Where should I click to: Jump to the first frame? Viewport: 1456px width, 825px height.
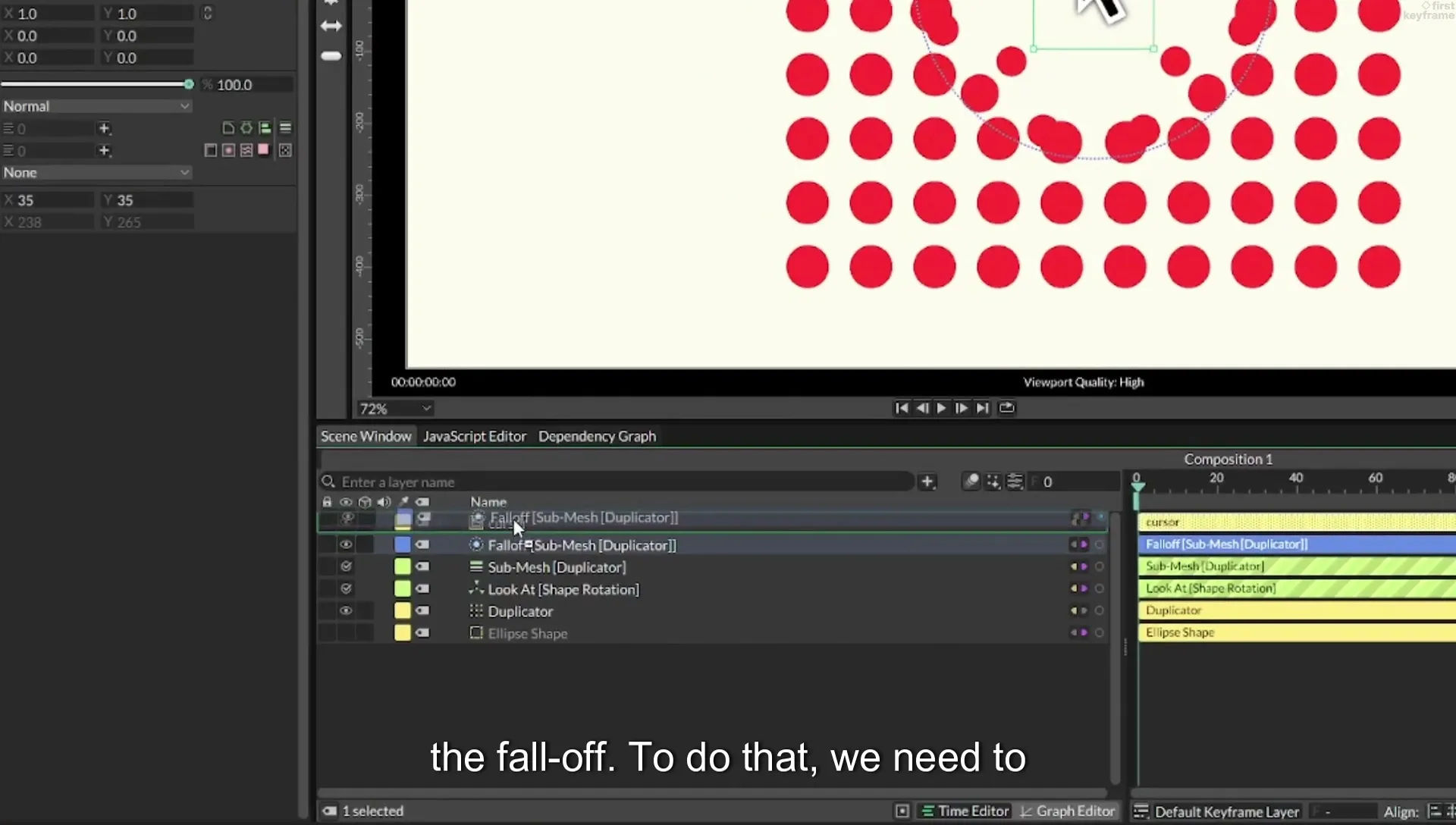point(902,408)
